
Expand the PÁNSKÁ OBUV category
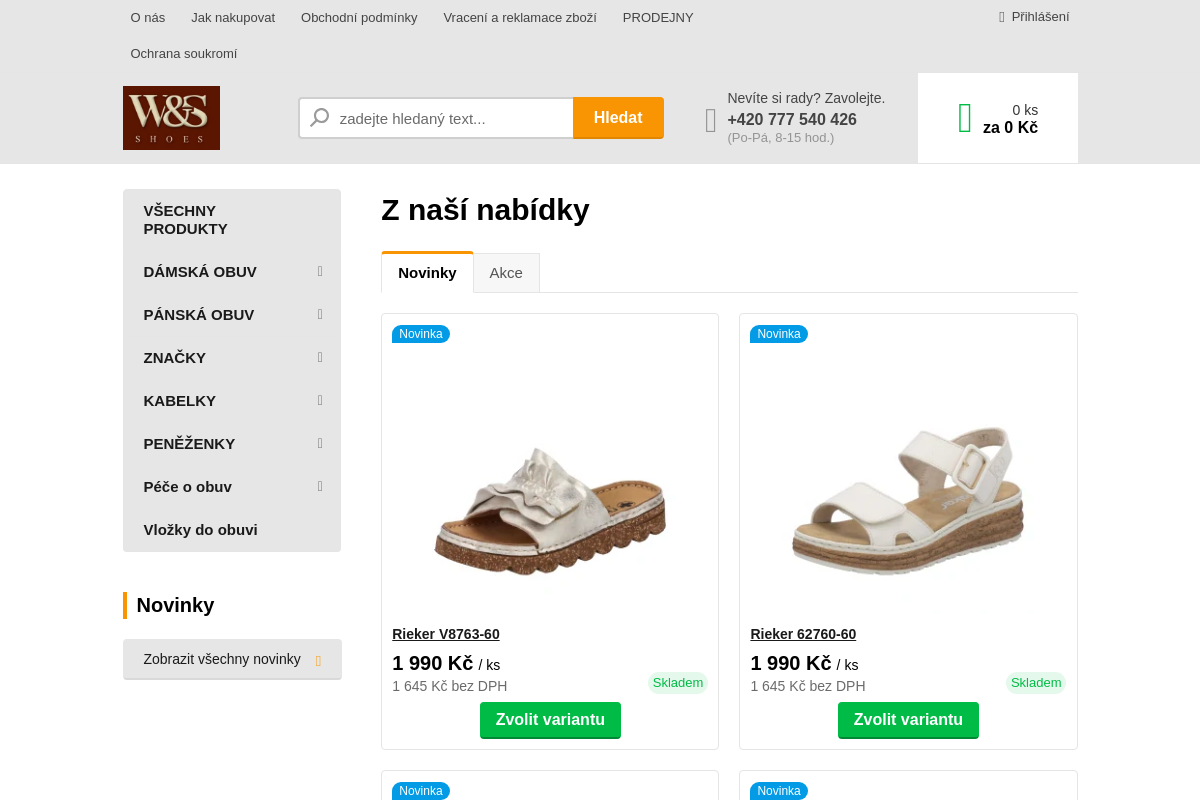pyautogui.click(x=319, y=314)
